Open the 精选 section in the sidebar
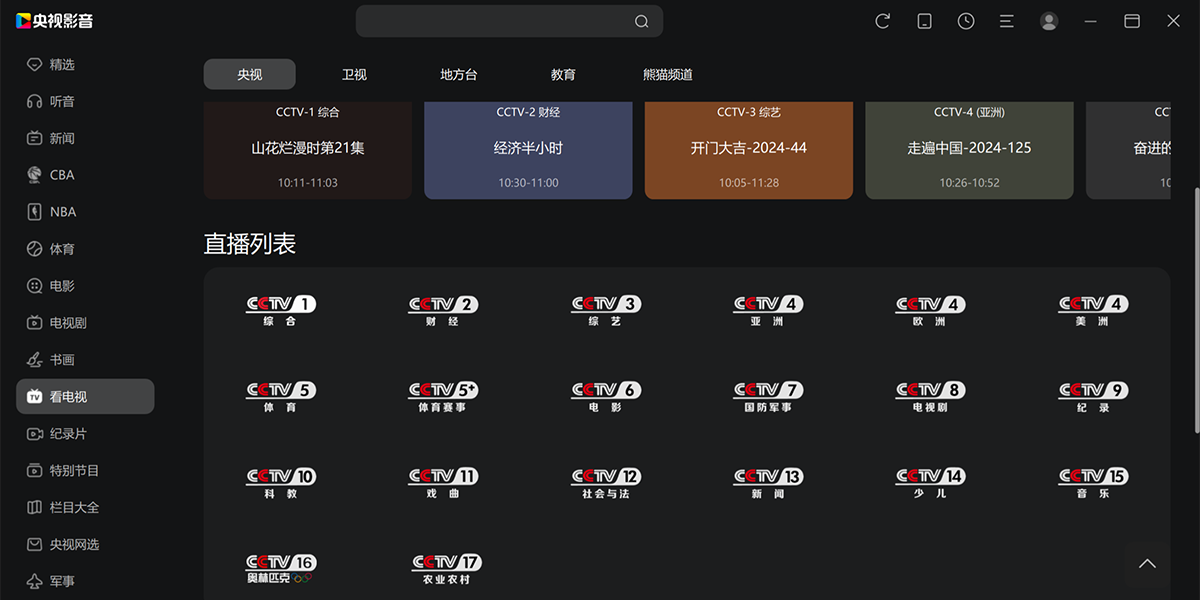Screen dimensions: 1200x600 [x=62, y=64]
